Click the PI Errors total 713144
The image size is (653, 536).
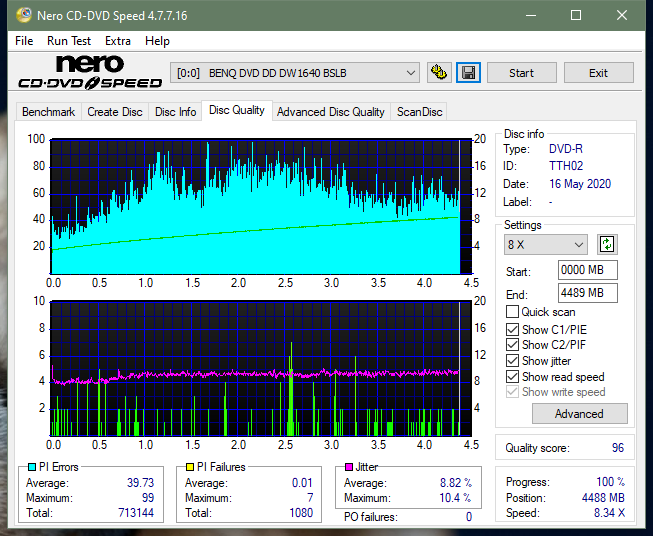[136, 513]
